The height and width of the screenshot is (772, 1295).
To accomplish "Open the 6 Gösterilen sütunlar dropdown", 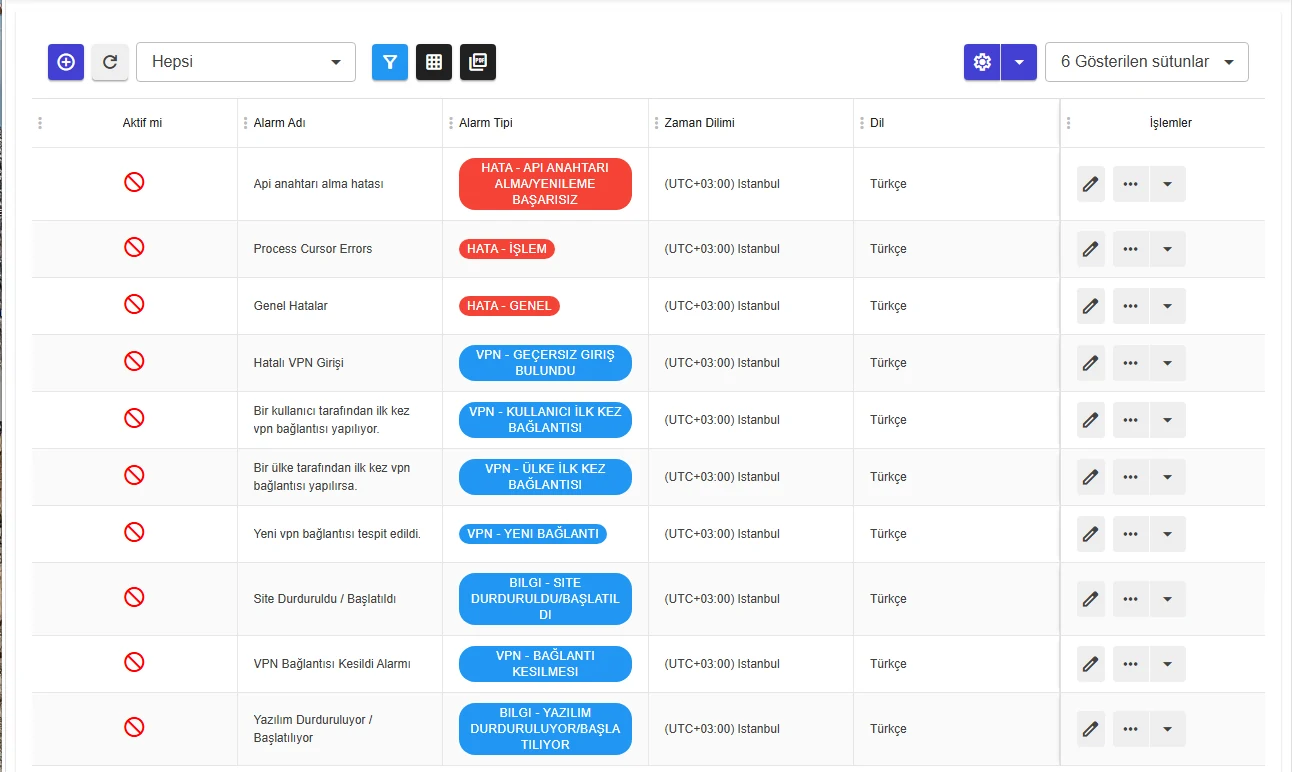I will click(1147, 62).
